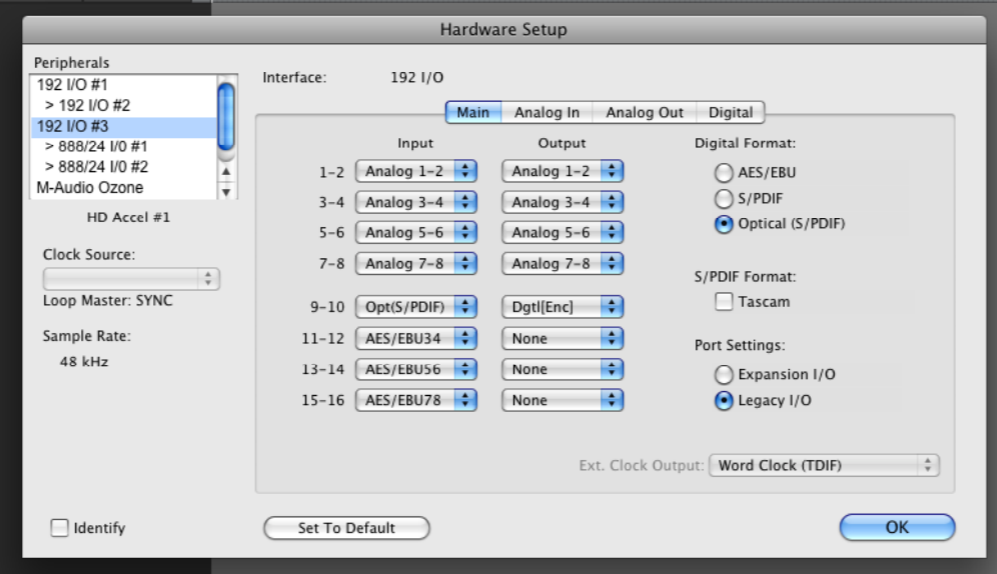Confirm with the OK button
Image resolution: width=997 pixels, height=574 pixels.
(897, 527)
